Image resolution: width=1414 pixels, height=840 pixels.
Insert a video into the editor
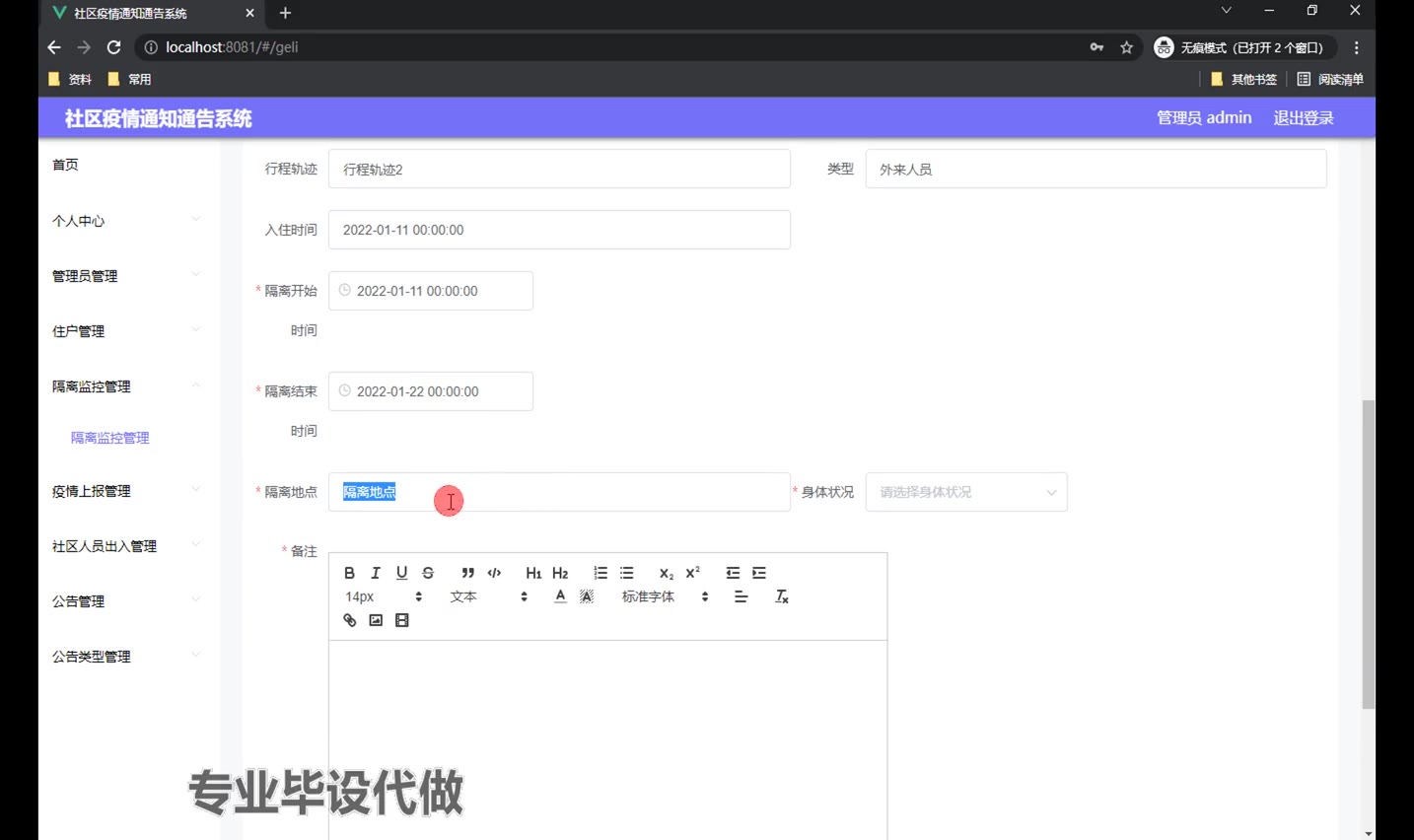point(402,620)
